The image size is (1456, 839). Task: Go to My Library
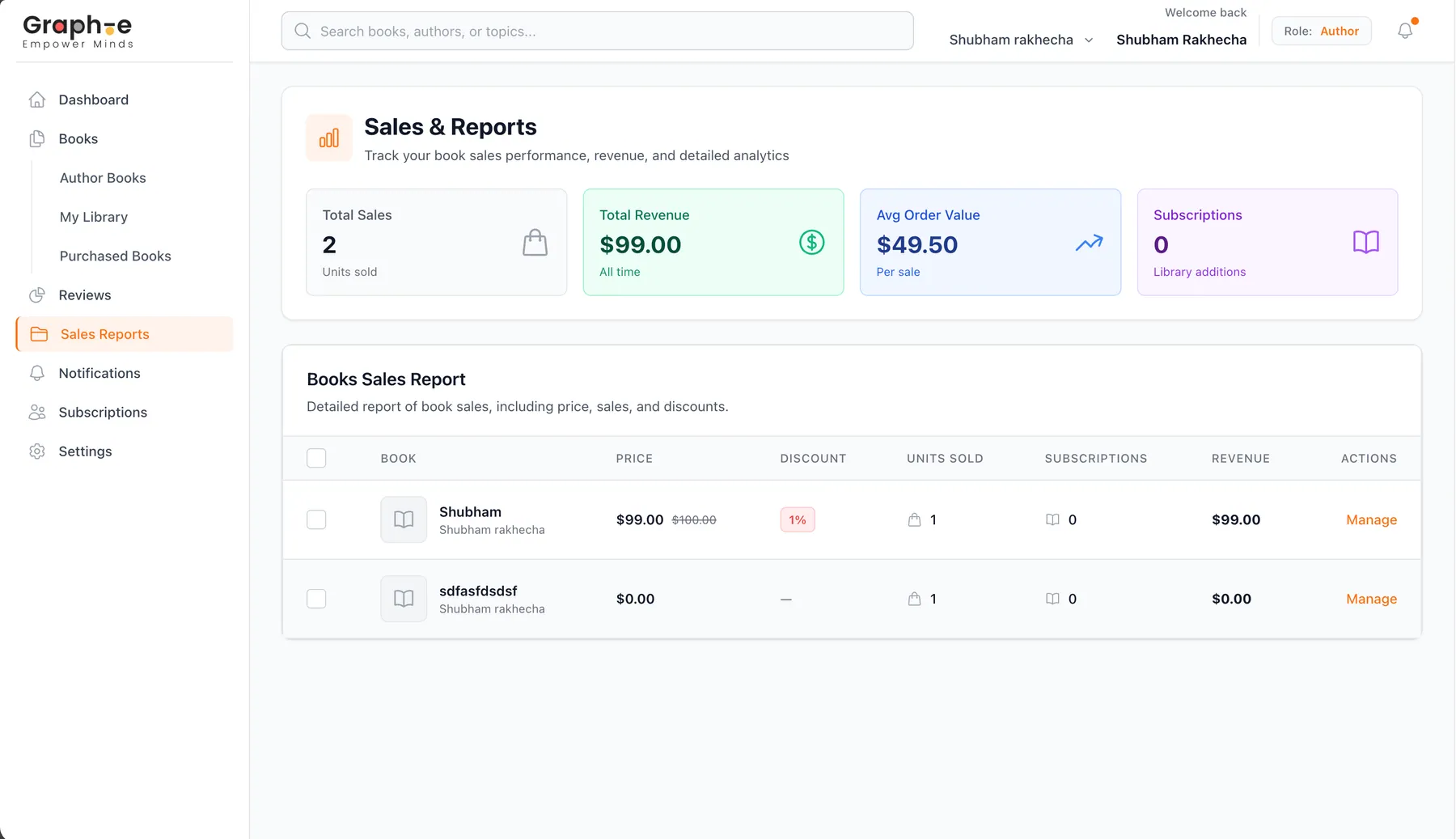pos(94,217)
